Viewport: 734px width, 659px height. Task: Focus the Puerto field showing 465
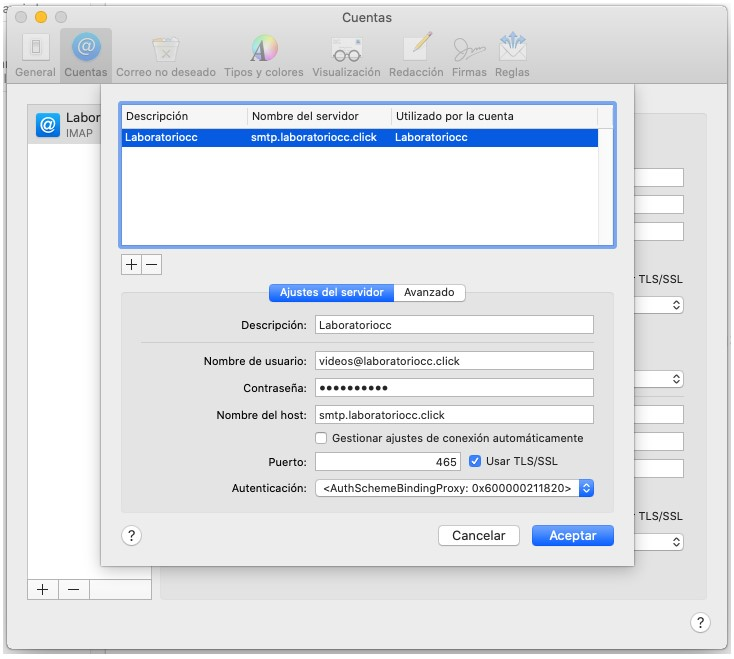tap(388, 461)
